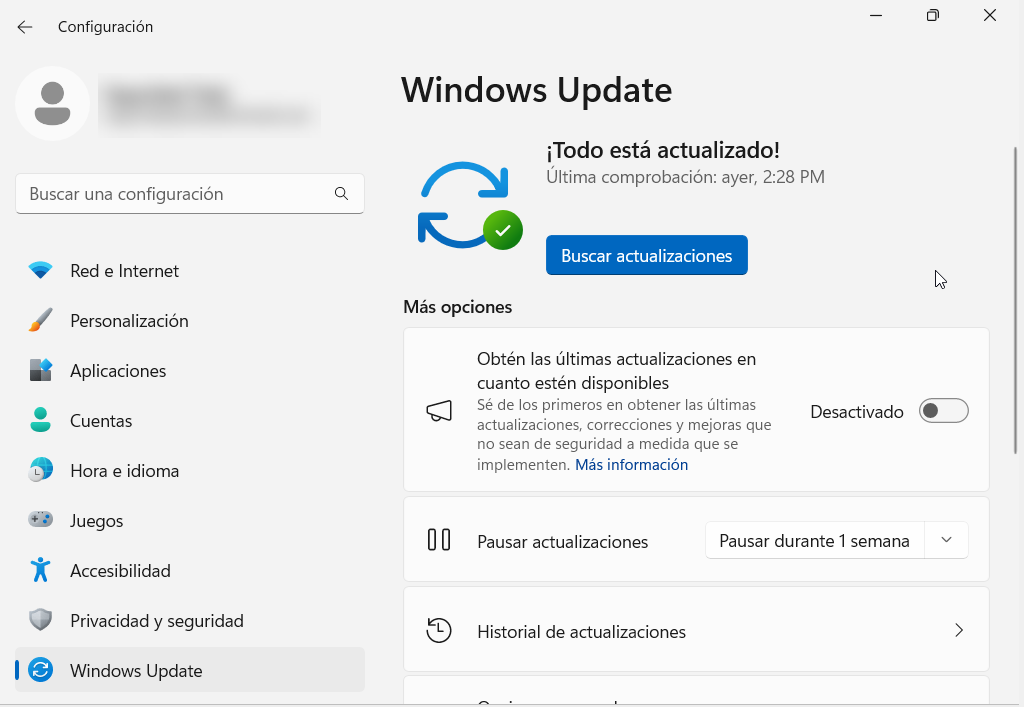
Task: Go back with the arrow icon
Action: point(25,27)
